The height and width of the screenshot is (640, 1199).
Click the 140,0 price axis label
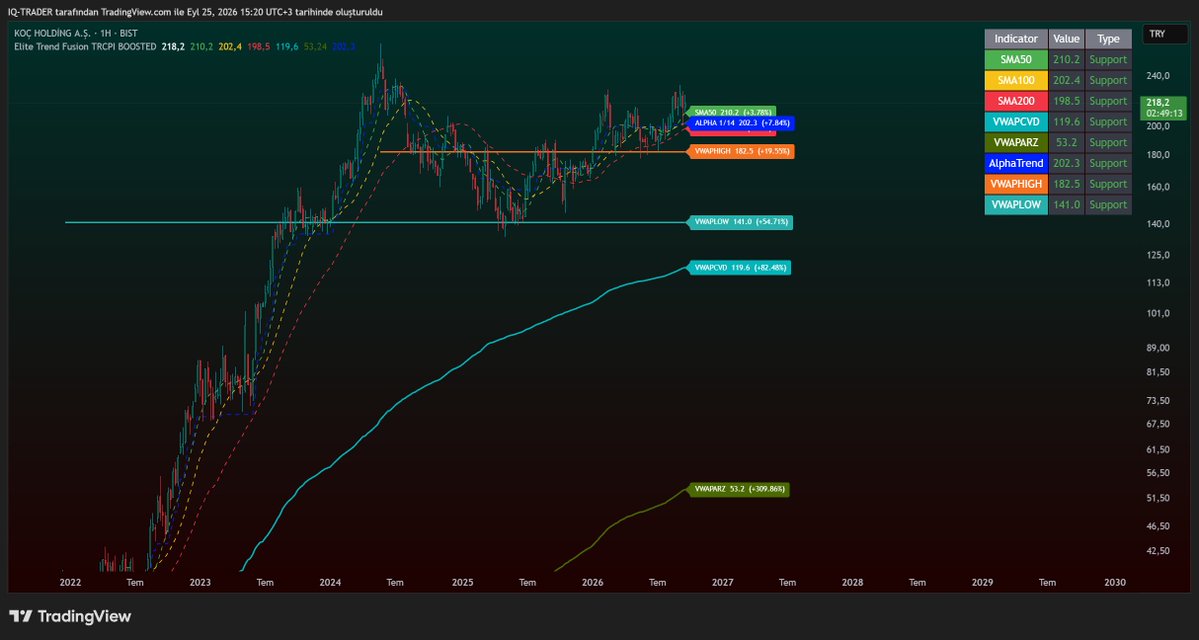point(1159,224)
